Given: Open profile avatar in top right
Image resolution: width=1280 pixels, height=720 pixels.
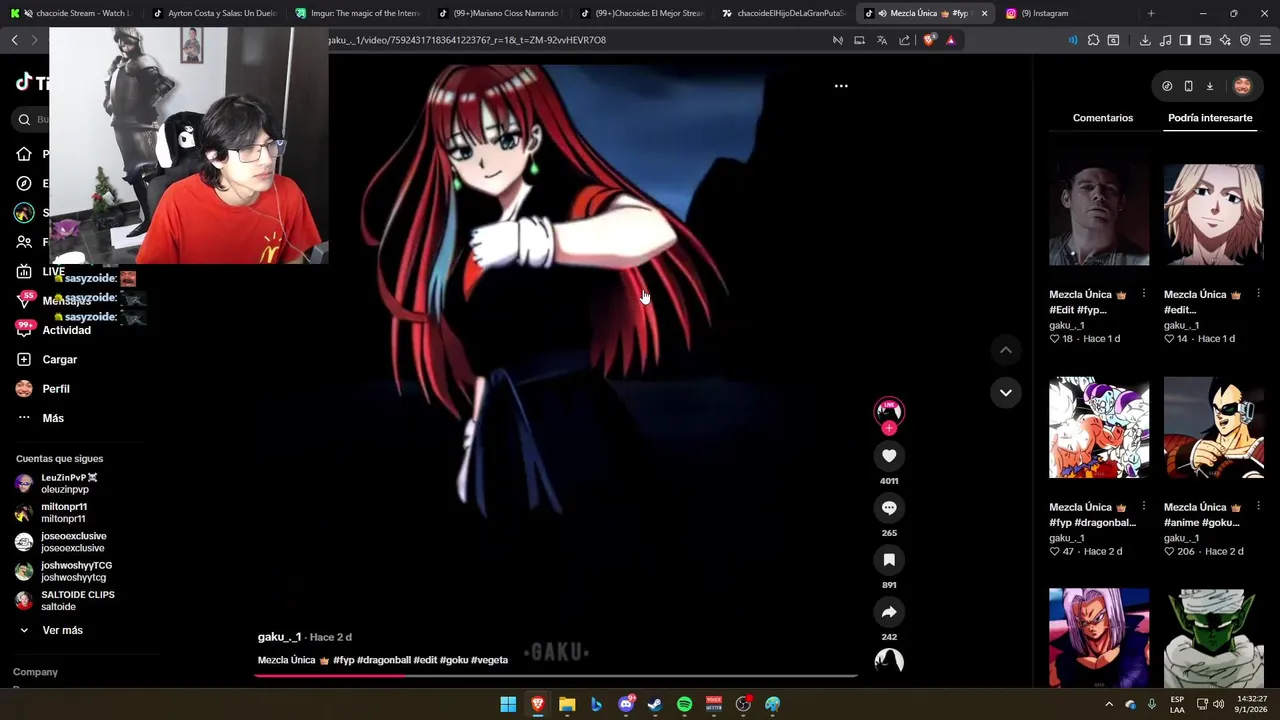Looking at the screenshot, I should tap(1243, 86).
